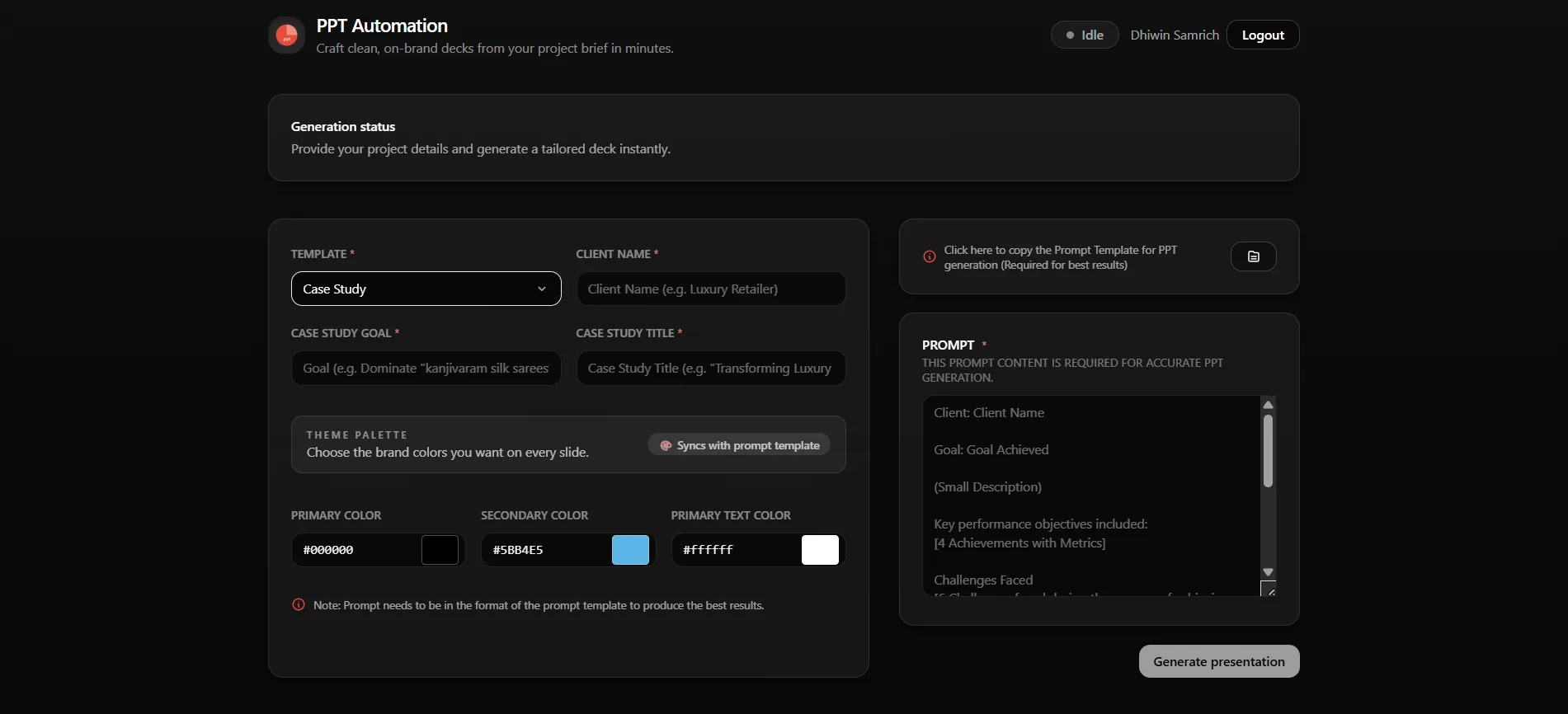This screenshot has height=714, width=1568.
Task: Click the 'Click here to copy the Prompt Template' text
Action: (x=1061, y=257)
